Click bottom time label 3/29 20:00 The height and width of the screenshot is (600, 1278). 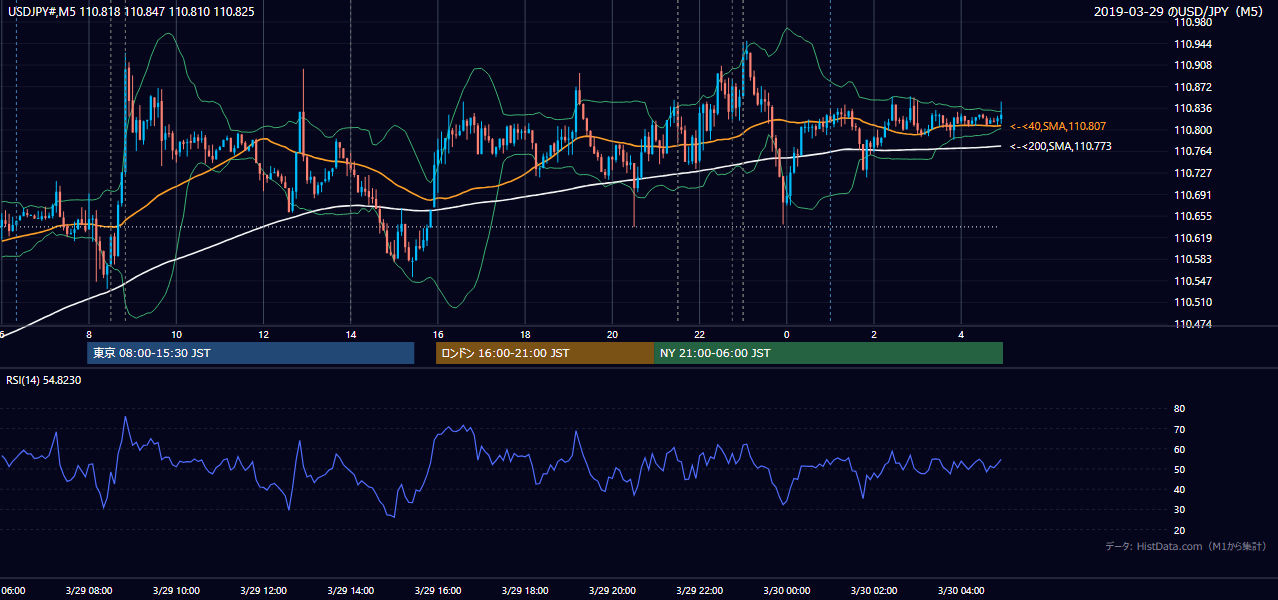pos(612,591)
